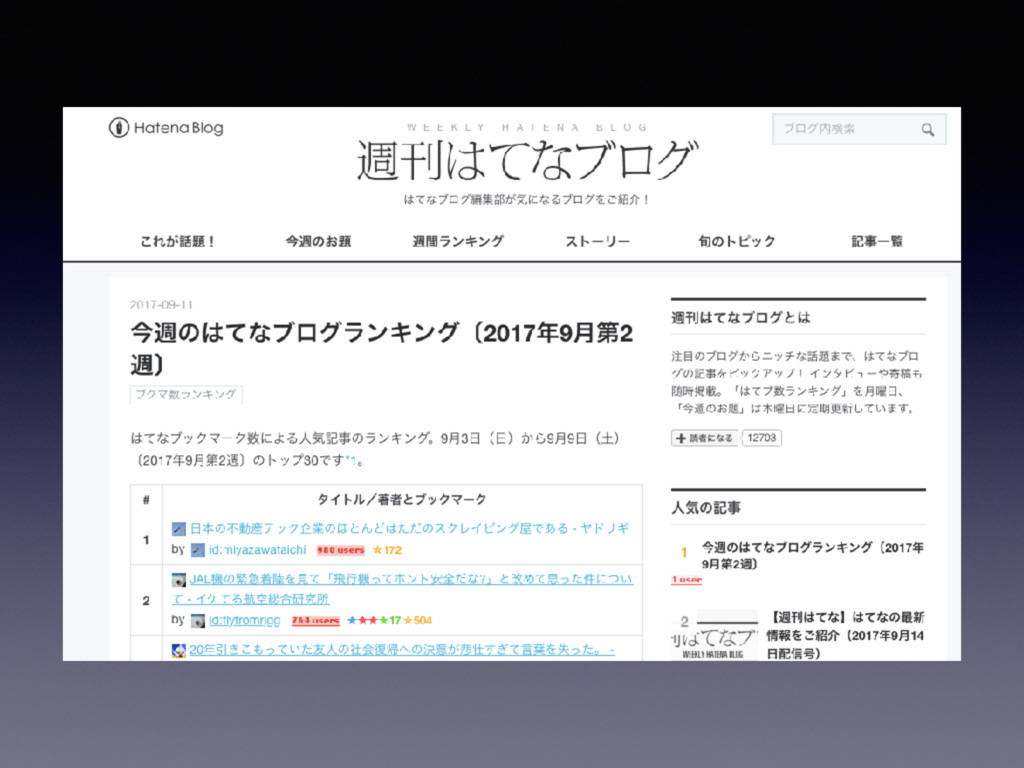Open the 記事一覧 menu item

pyautogui.click(x=877, y=241)
